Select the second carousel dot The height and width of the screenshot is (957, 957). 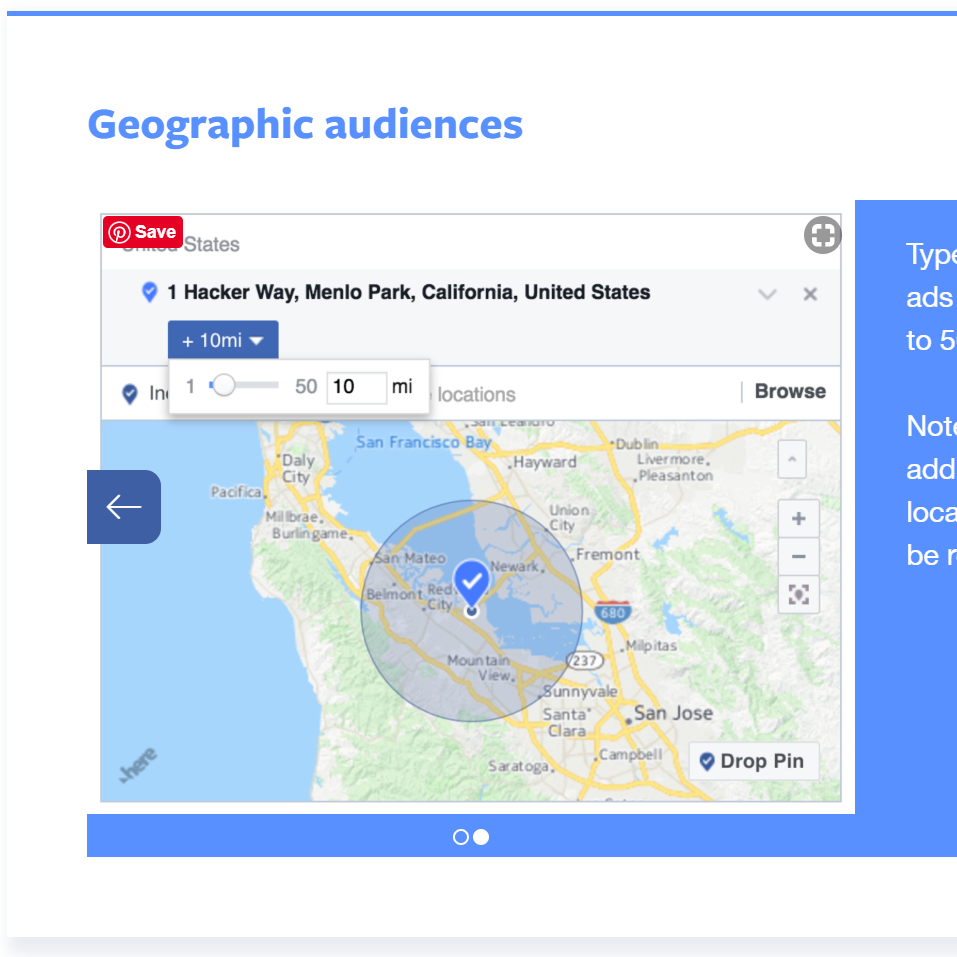click(481, 837)
